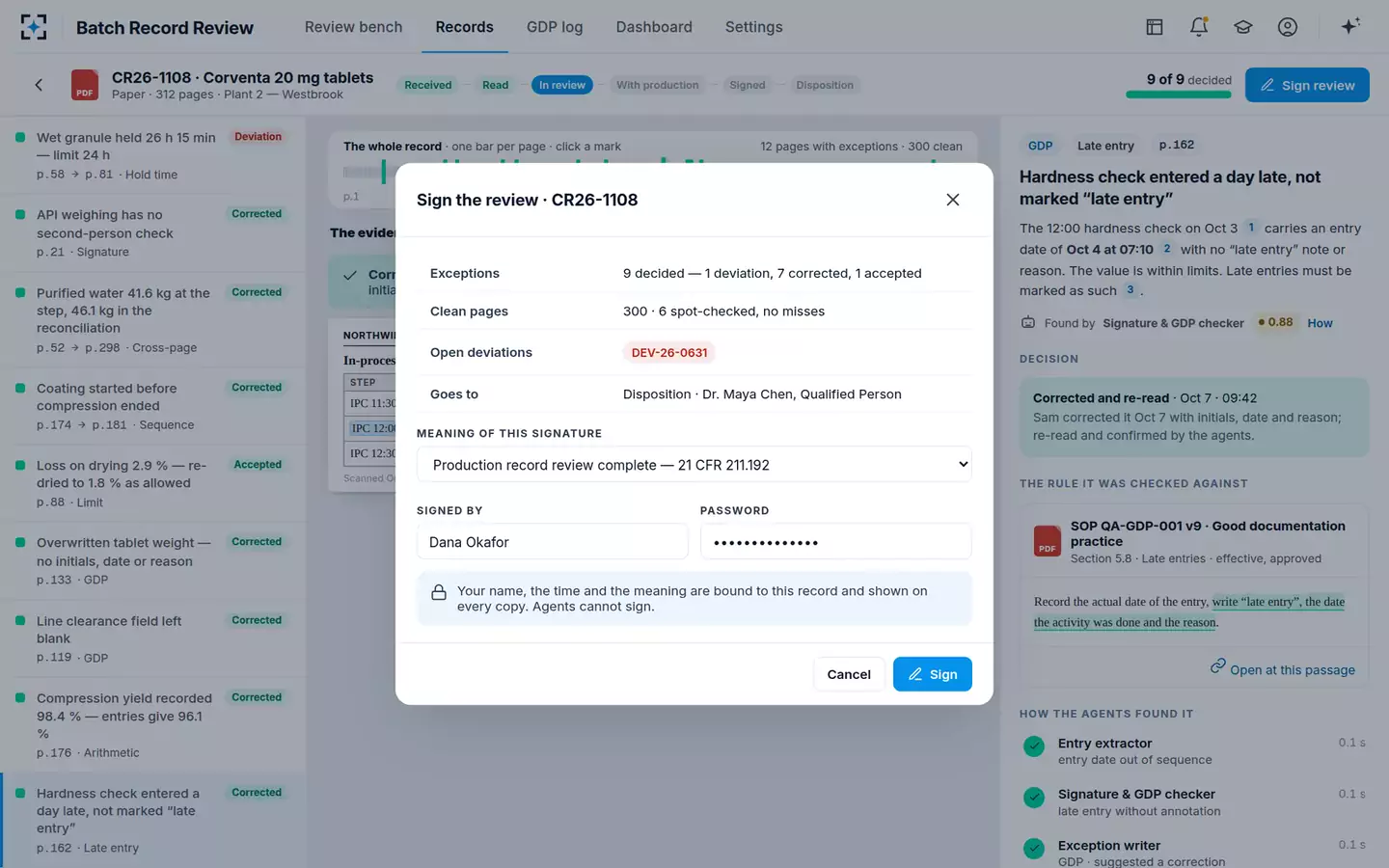Viewport: 1389px width, 868px height.
Task: Click the Received stage pill
Action: pyautogui.click(x=428, y=85)
